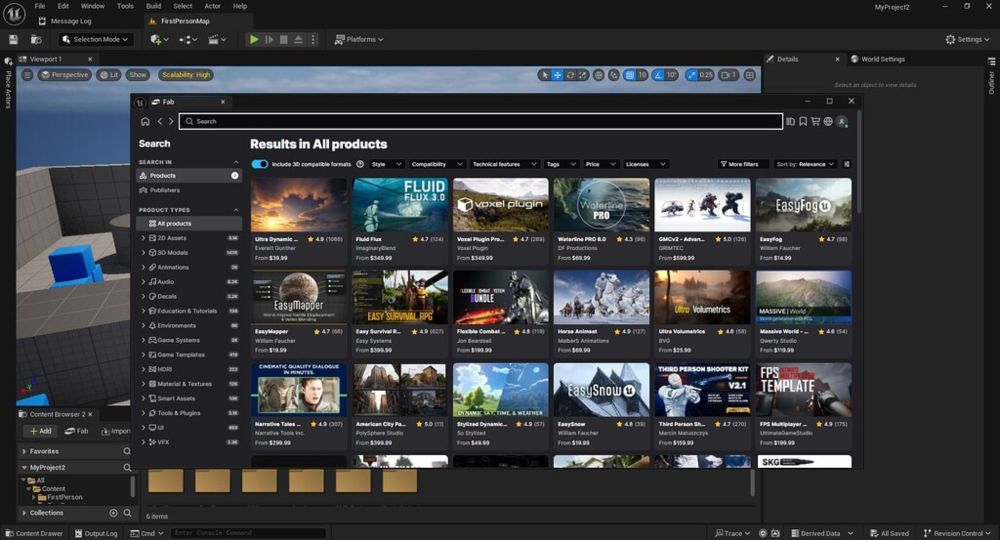Open the Licenses filter dropdown
The height and width of the screenshot is (540, 1000).
(645, 164)
